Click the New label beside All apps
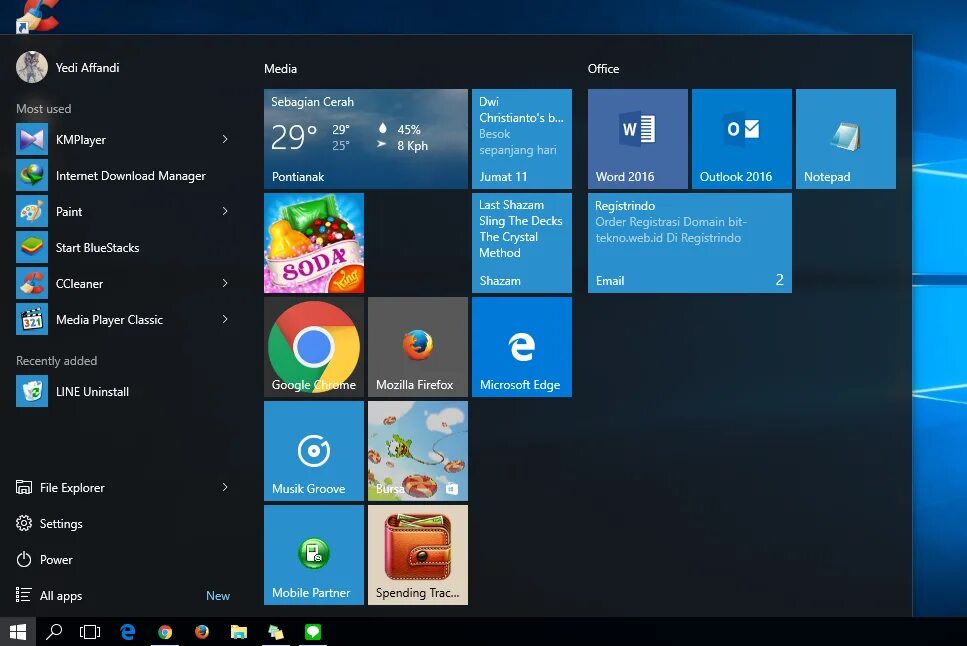The image size is (967, 646). 218,596
